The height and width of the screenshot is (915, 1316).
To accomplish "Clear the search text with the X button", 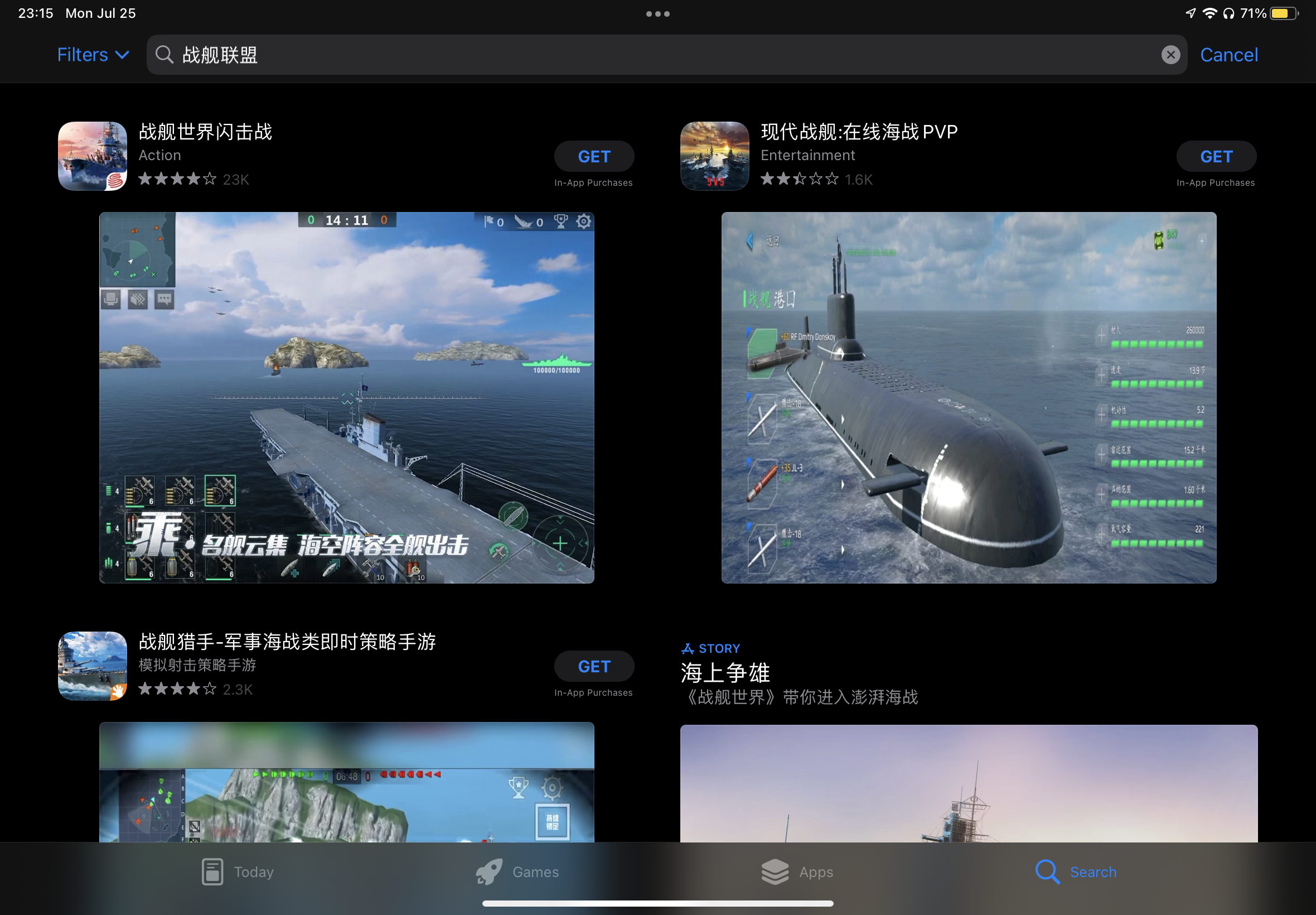I will [x=1170, y=55].
